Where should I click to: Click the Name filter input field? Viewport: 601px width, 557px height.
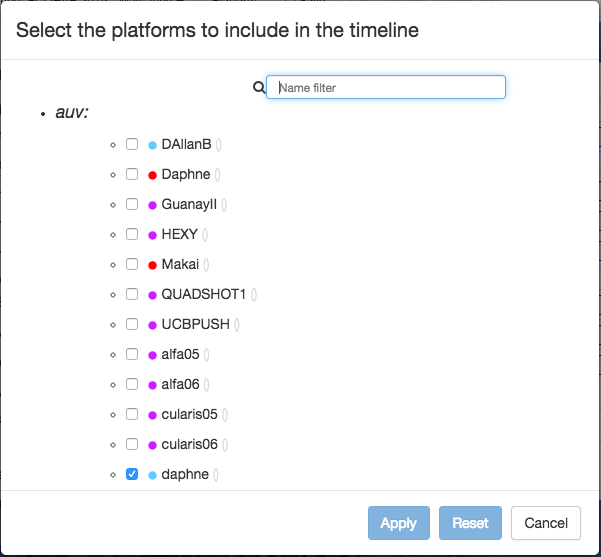click(386, 88)
